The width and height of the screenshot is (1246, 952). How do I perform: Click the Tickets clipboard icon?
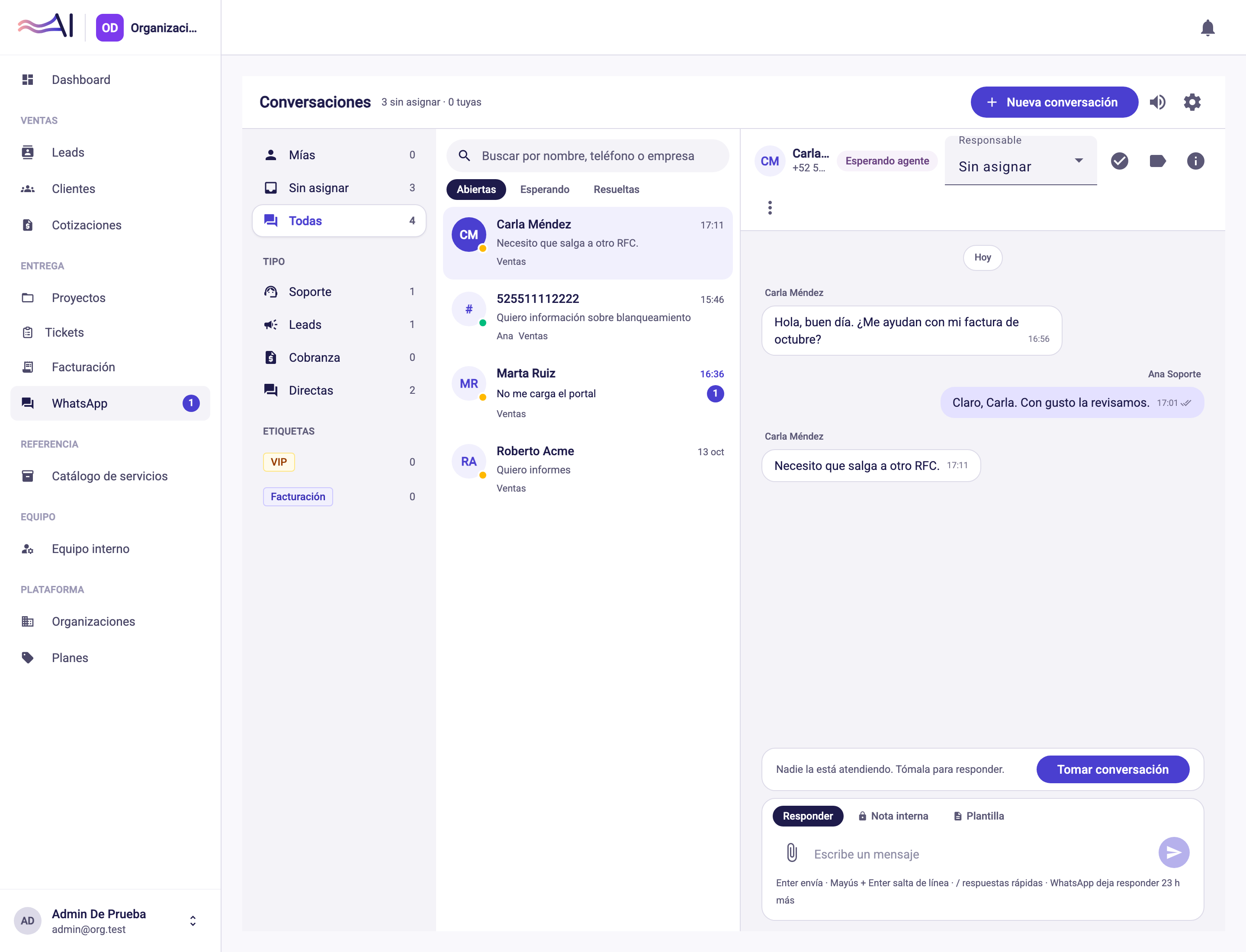pyautogui.click(x=28, y=333)
